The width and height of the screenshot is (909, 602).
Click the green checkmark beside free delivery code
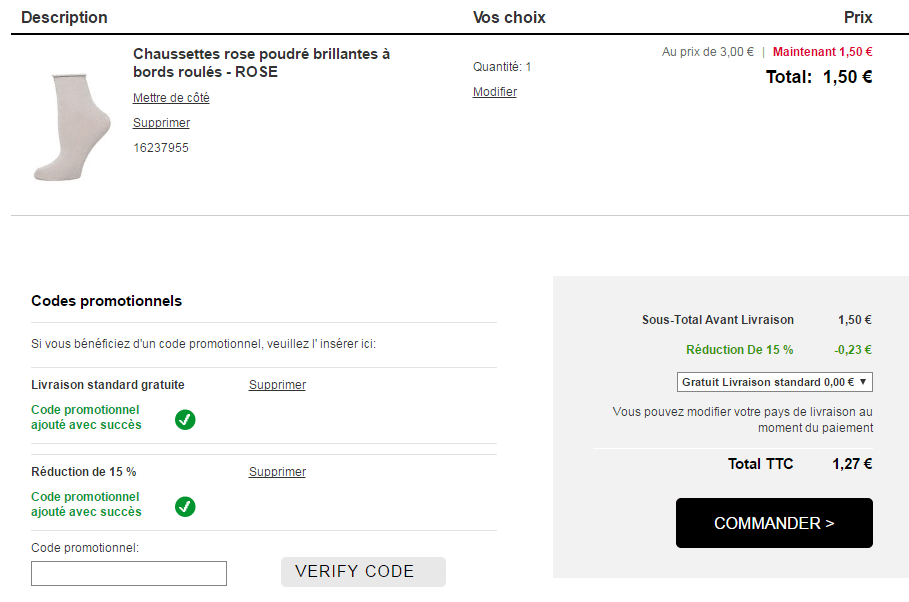pyautogui.click(x=185, y=420)
